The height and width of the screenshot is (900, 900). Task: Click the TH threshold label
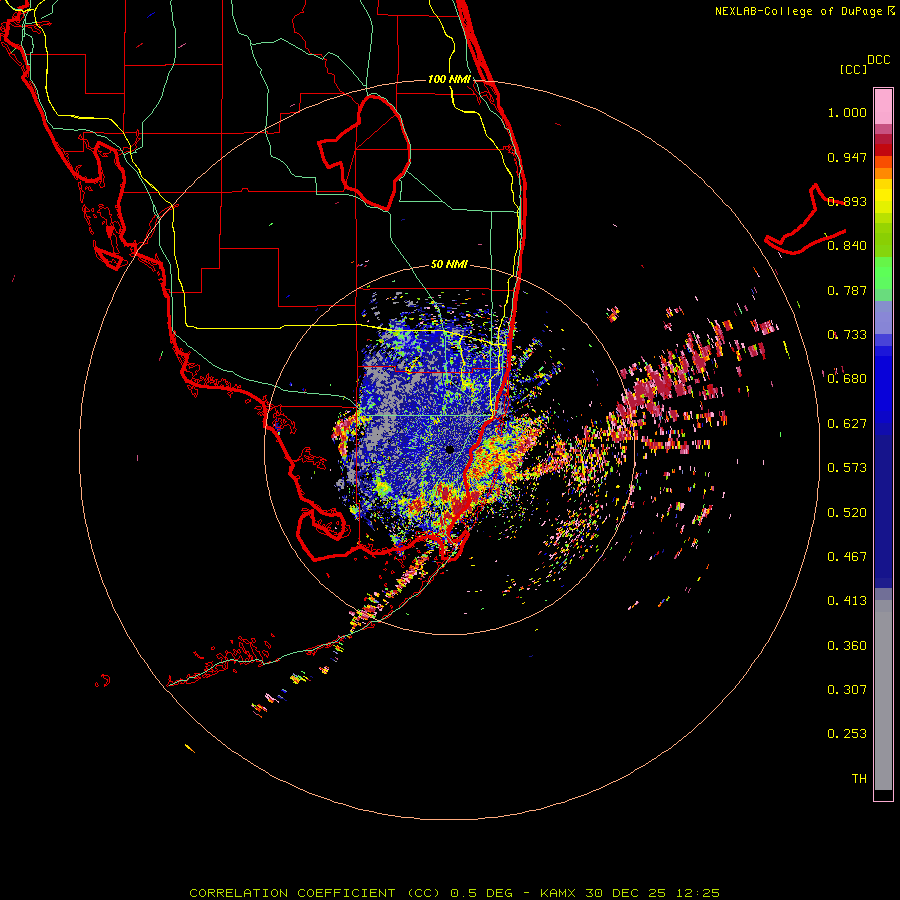click(x=859, y=779)
